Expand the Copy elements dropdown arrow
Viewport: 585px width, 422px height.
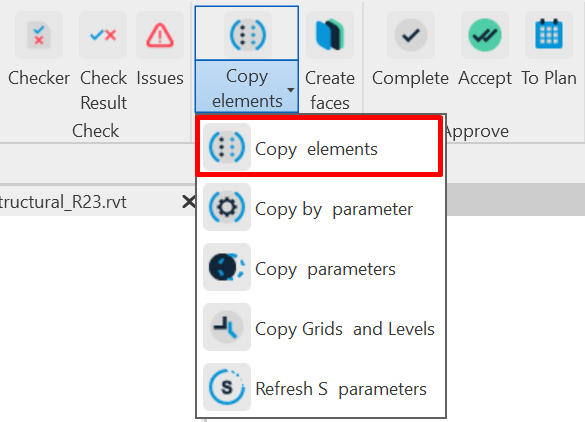pyautogui.click(x=291, y=90)
